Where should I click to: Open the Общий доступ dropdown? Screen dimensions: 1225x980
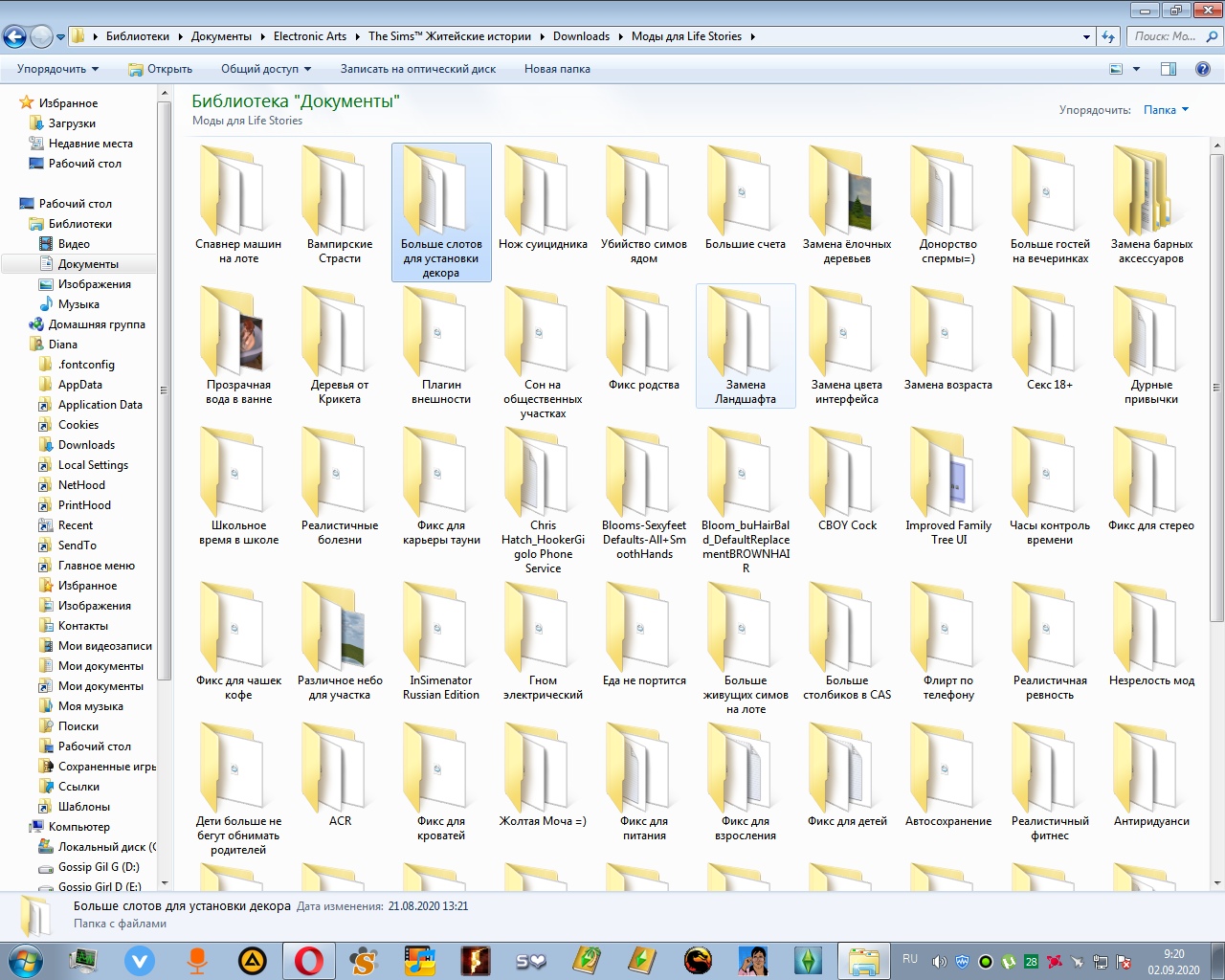[265, 69]
